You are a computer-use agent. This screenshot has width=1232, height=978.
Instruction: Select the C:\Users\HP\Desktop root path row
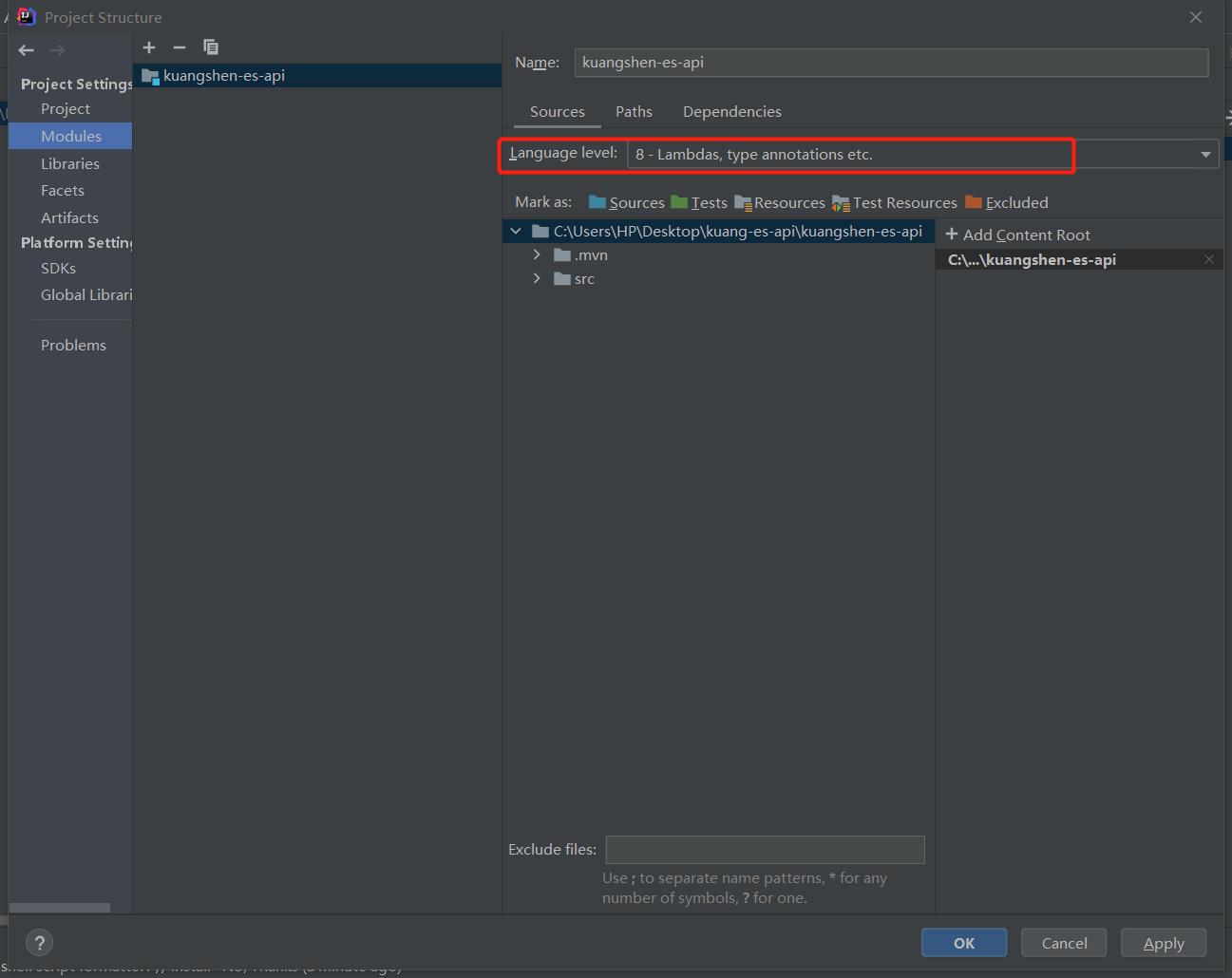(718, 231)
